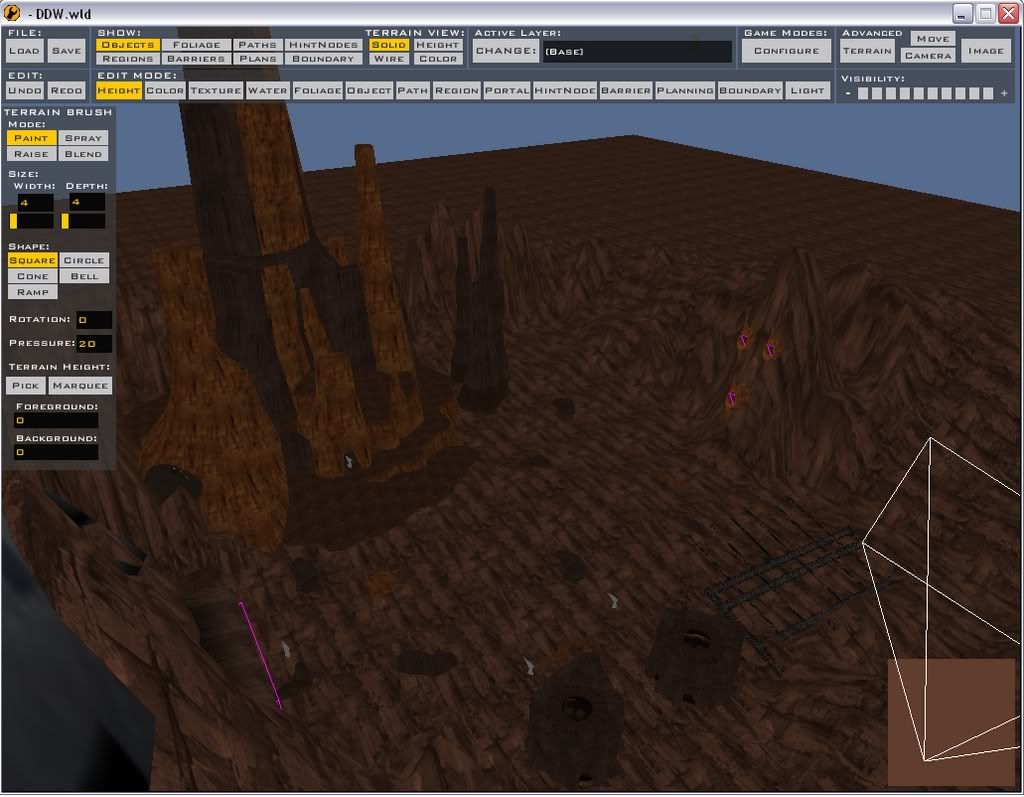Click the Rotation value field
Image resolution: width=1024 pixels, height=797 pixels.
pyautogui.click(x=94, y=320)
